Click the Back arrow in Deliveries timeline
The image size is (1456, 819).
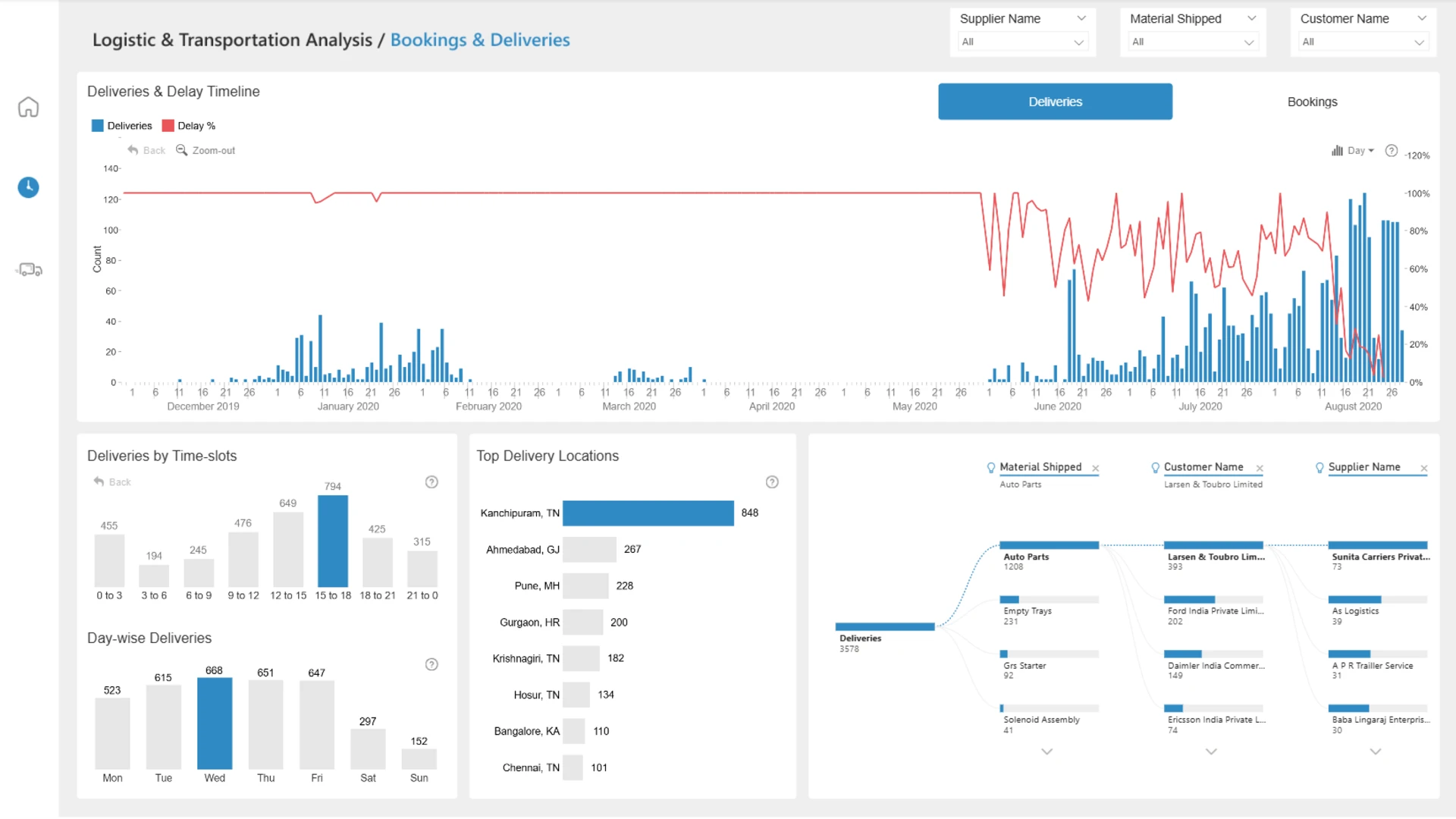coord(133,150)
